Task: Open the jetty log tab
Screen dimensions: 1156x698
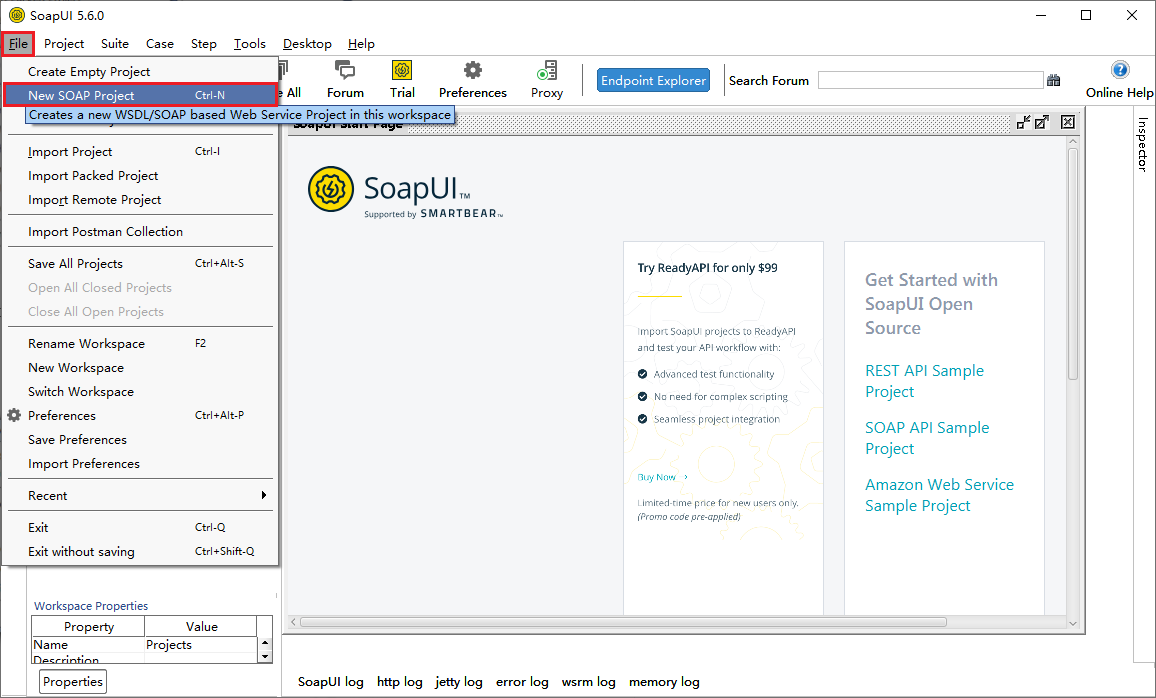Action: (x=459, y=682)
